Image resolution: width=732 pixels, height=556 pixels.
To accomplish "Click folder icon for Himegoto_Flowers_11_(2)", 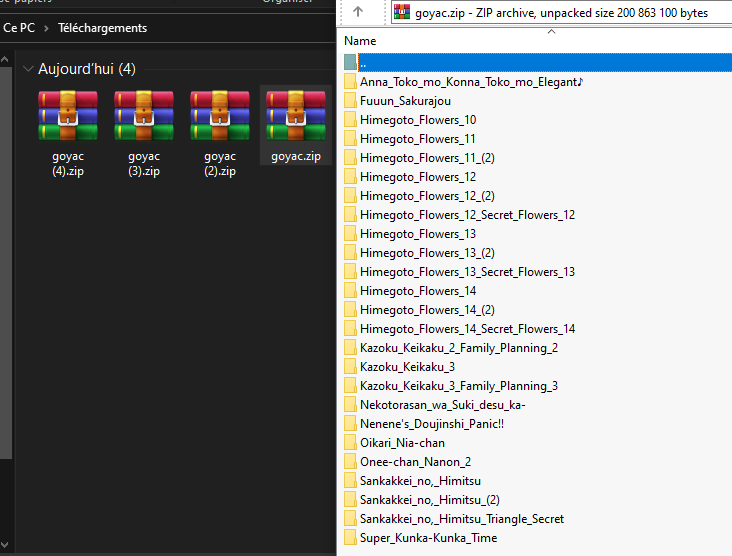I will pos(350,157).
